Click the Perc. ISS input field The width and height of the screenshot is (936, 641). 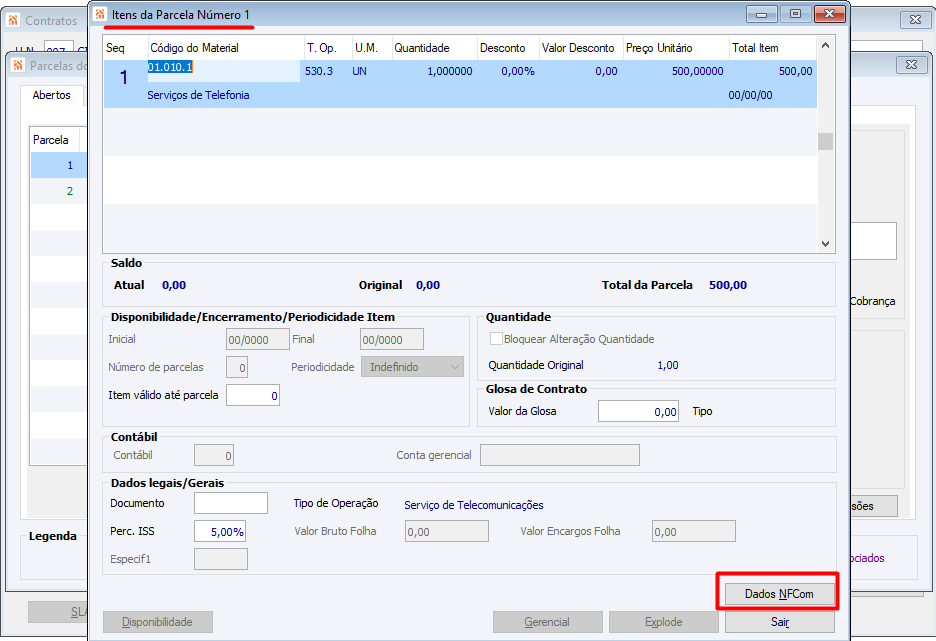220,531
